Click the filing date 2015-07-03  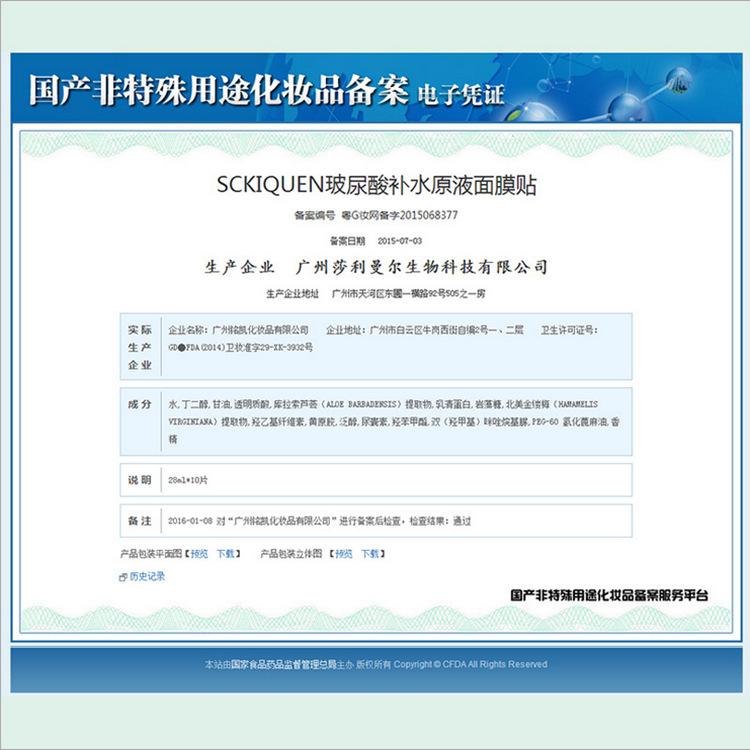click(x=400, y=241)
